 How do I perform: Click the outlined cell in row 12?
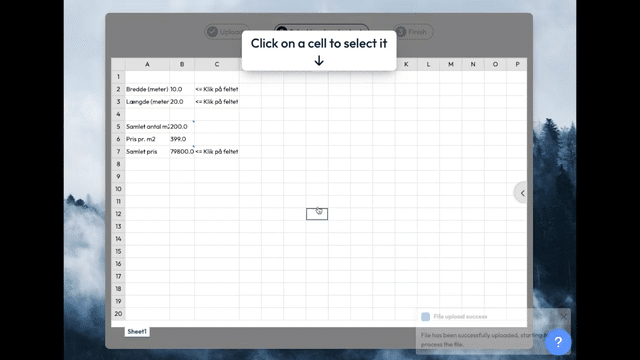[x=317, y=214]
